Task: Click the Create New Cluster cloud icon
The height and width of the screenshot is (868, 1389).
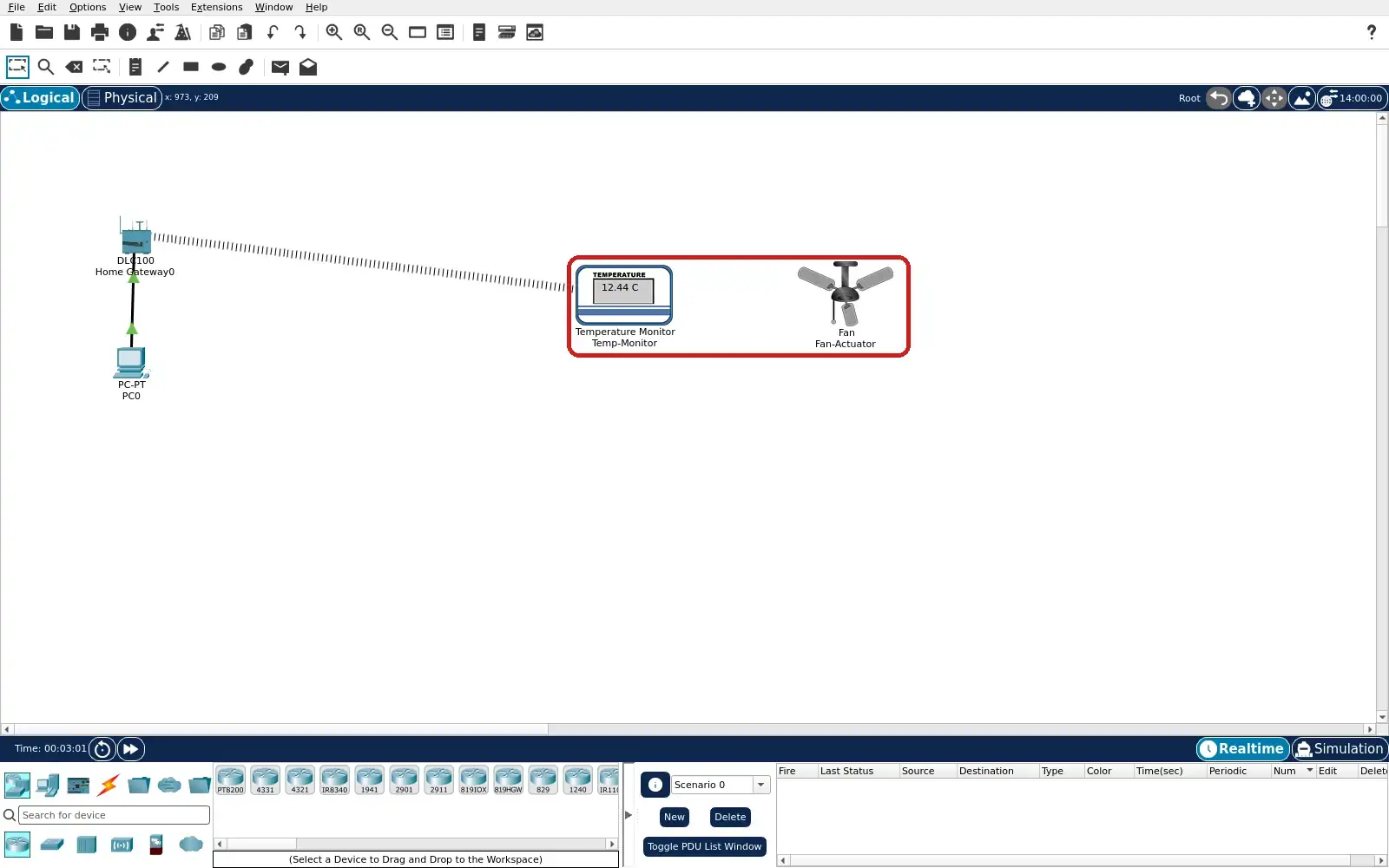Action: [1247, 98]
